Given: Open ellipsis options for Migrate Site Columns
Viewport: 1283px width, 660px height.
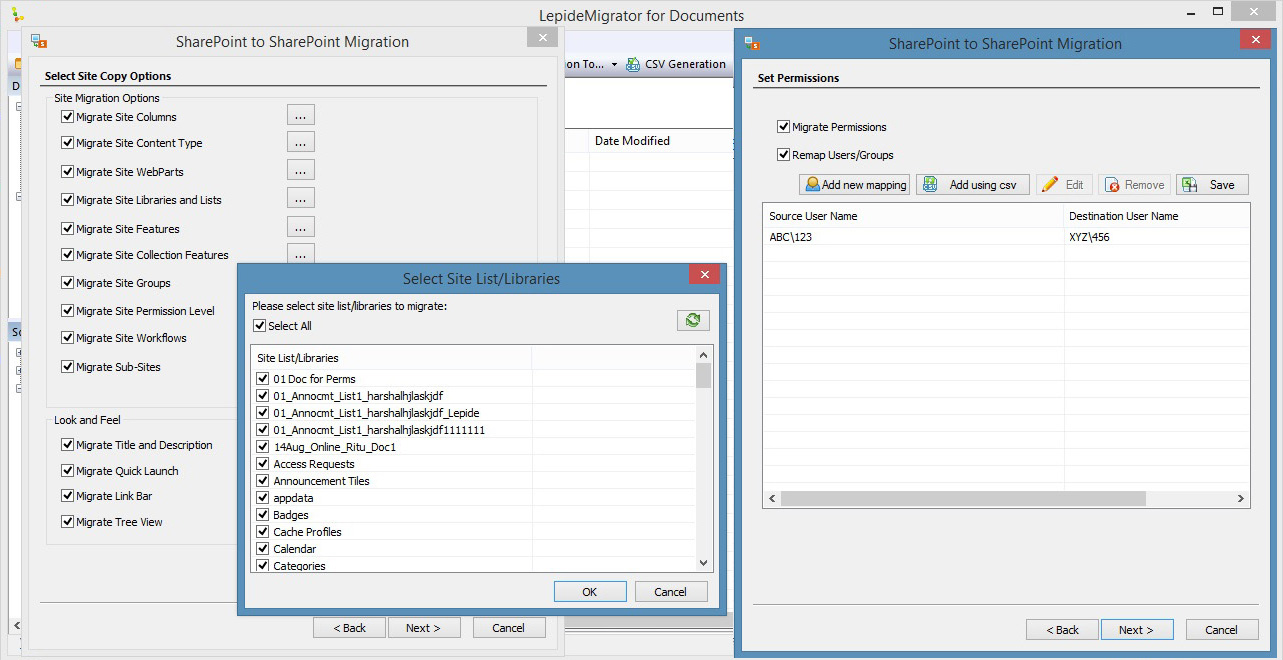Looking at the screenshot, I should (x=300, y=115).
